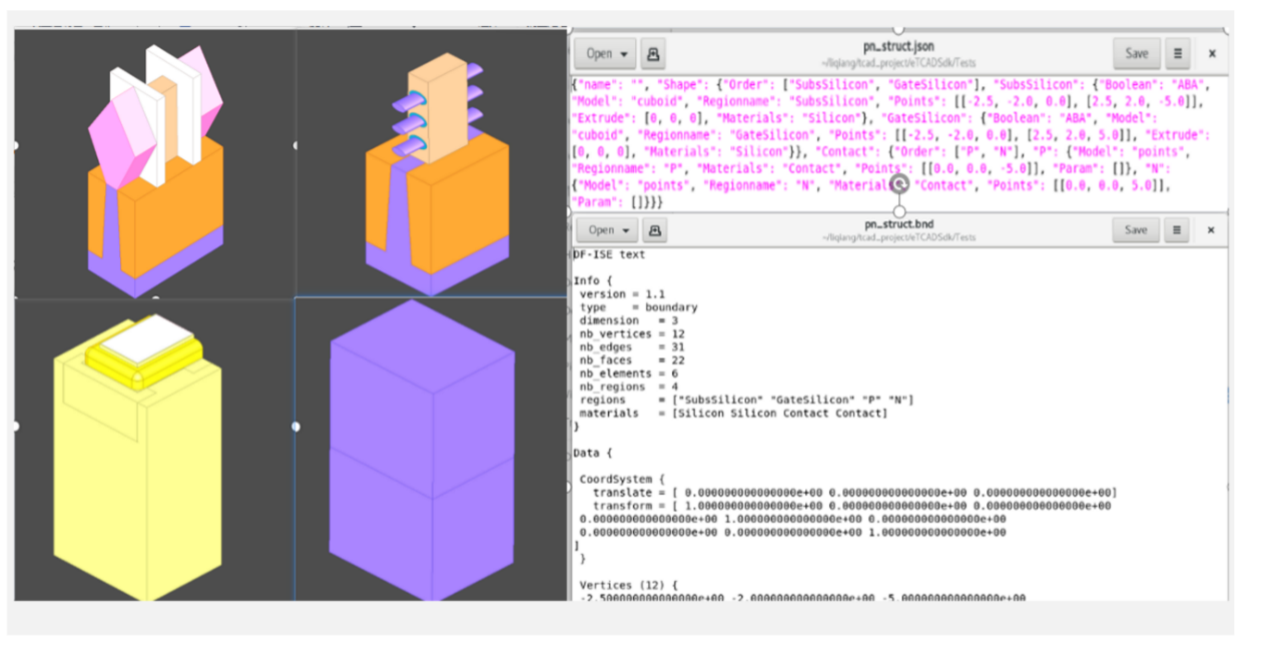Click the 'version = 1.1' line
Viewport: 1274px width, 656px height.
[621, 294]
